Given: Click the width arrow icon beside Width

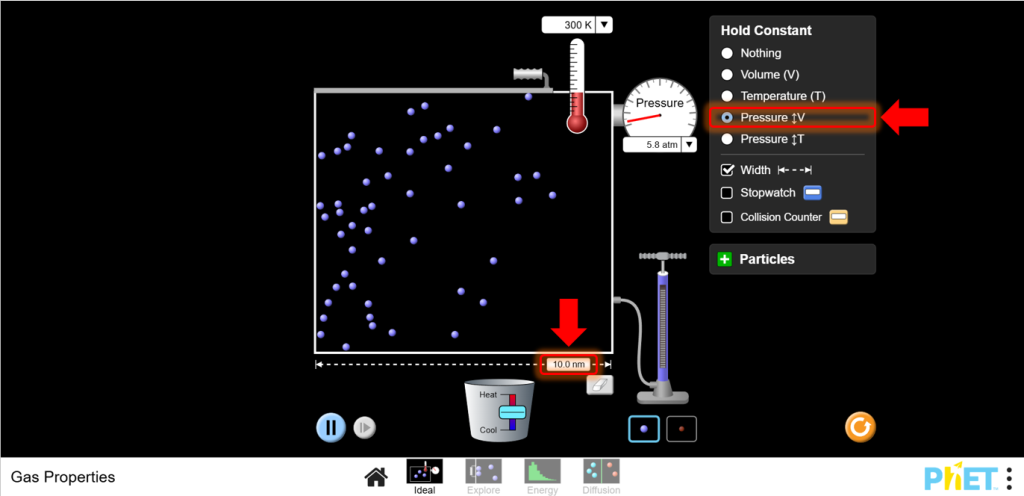Looking at the screenshot, I should pos(795,170).
